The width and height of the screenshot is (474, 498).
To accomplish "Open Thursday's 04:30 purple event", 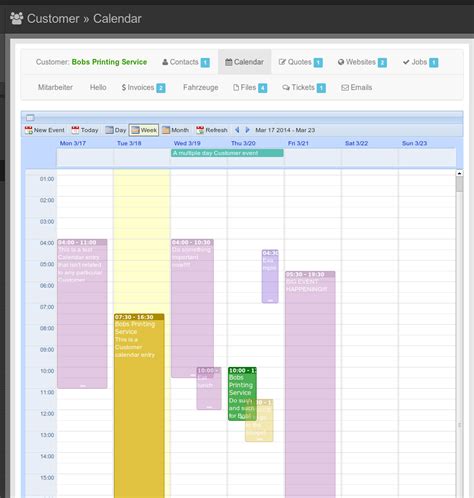I will [x=270, y=276].
